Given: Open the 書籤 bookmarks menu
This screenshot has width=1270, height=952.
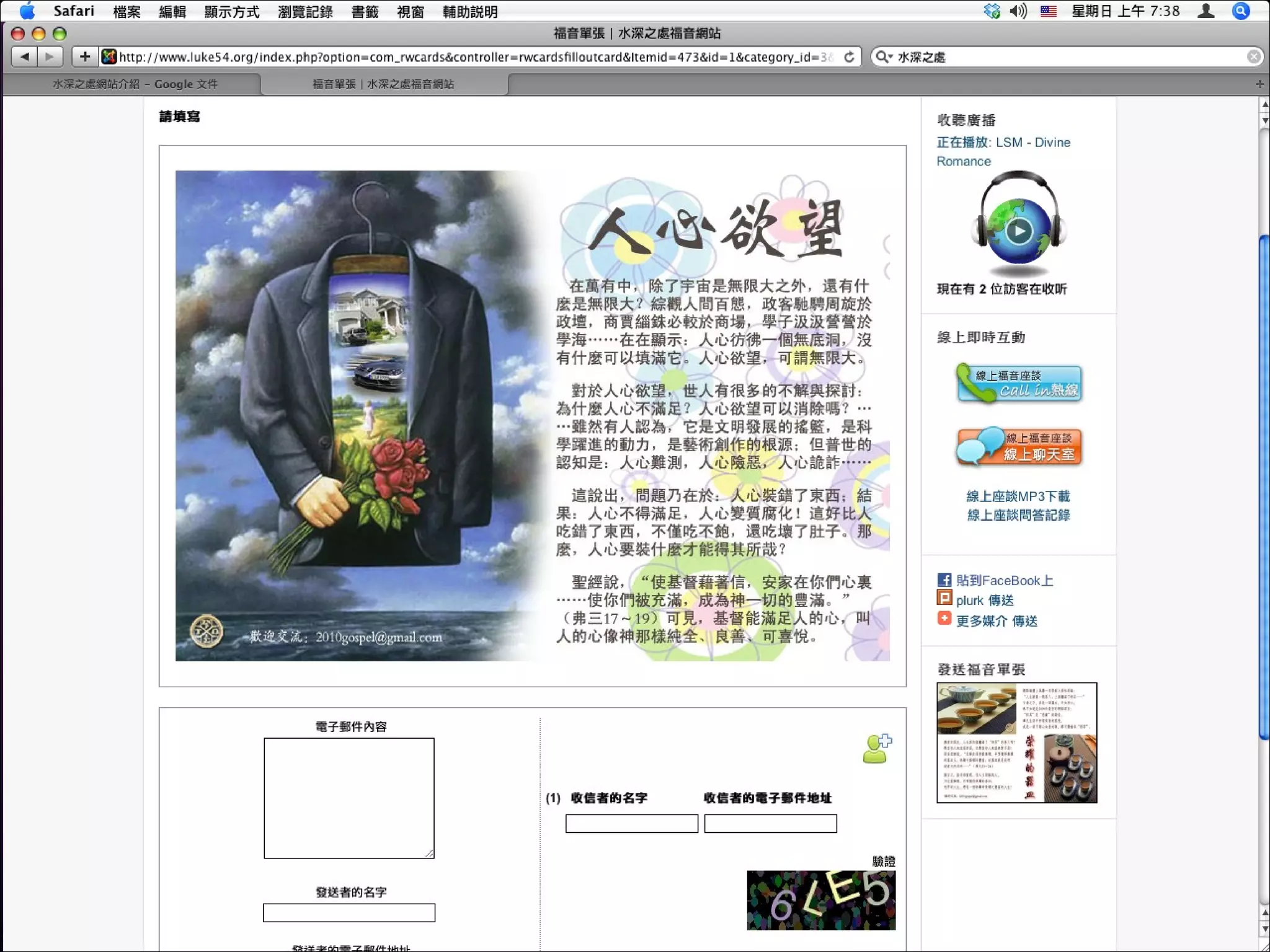Looking at the screenshot, I should point(364,12).
